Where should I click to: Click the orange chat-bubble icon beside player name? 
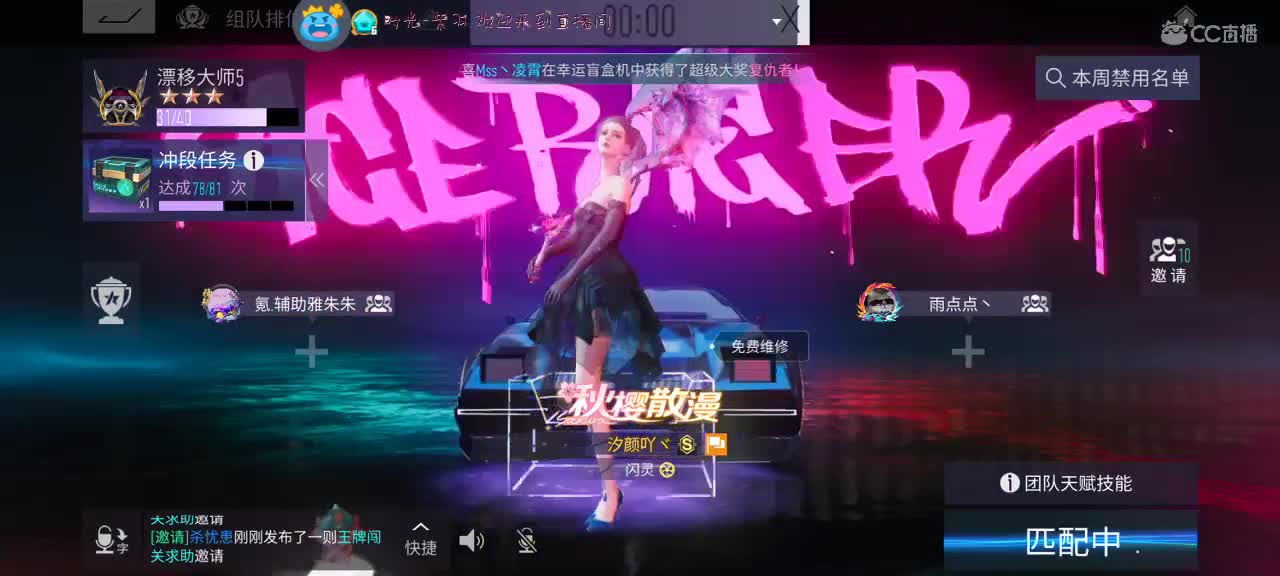coord(716,444)
